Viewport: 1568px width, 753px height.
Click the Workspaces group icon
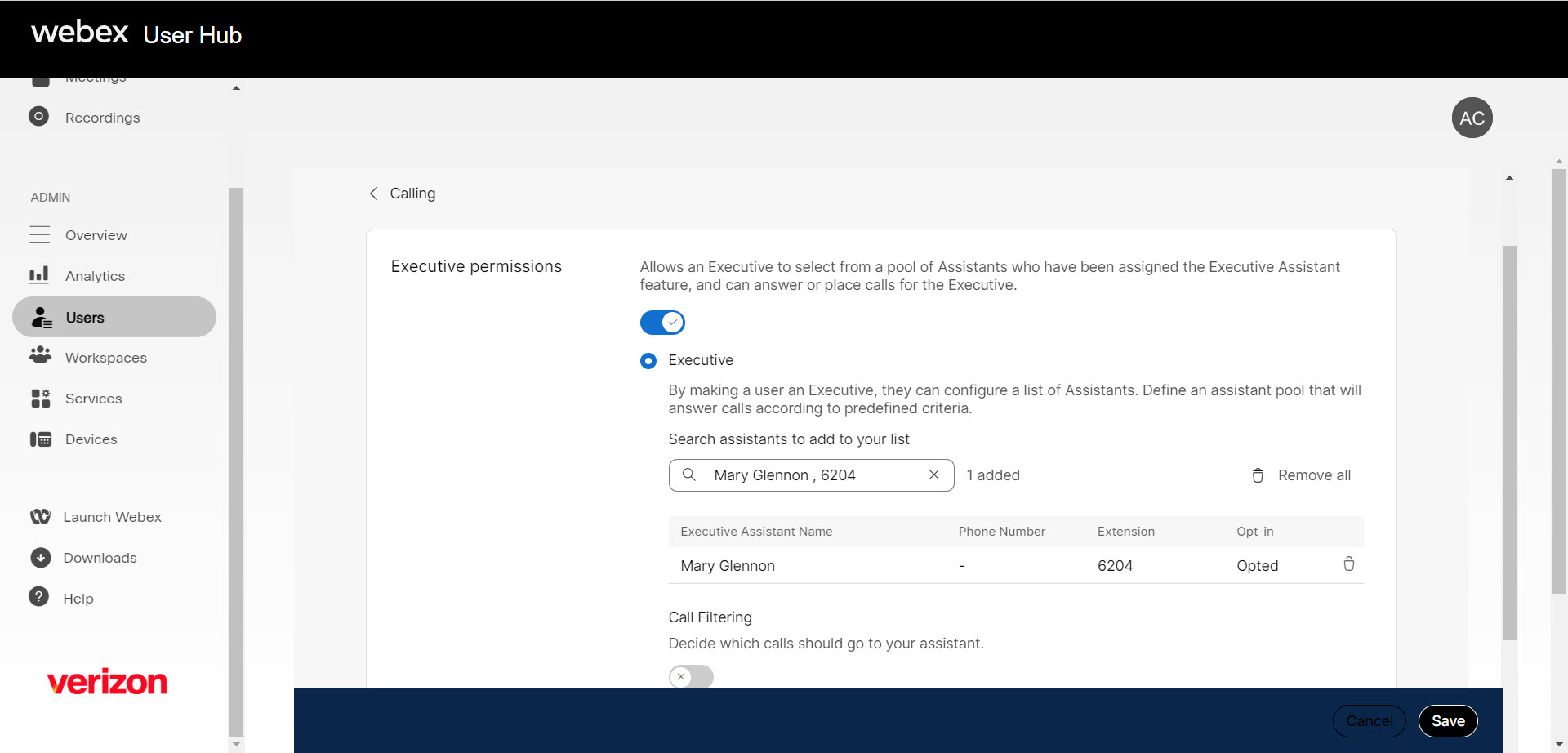tap(40, 355)
